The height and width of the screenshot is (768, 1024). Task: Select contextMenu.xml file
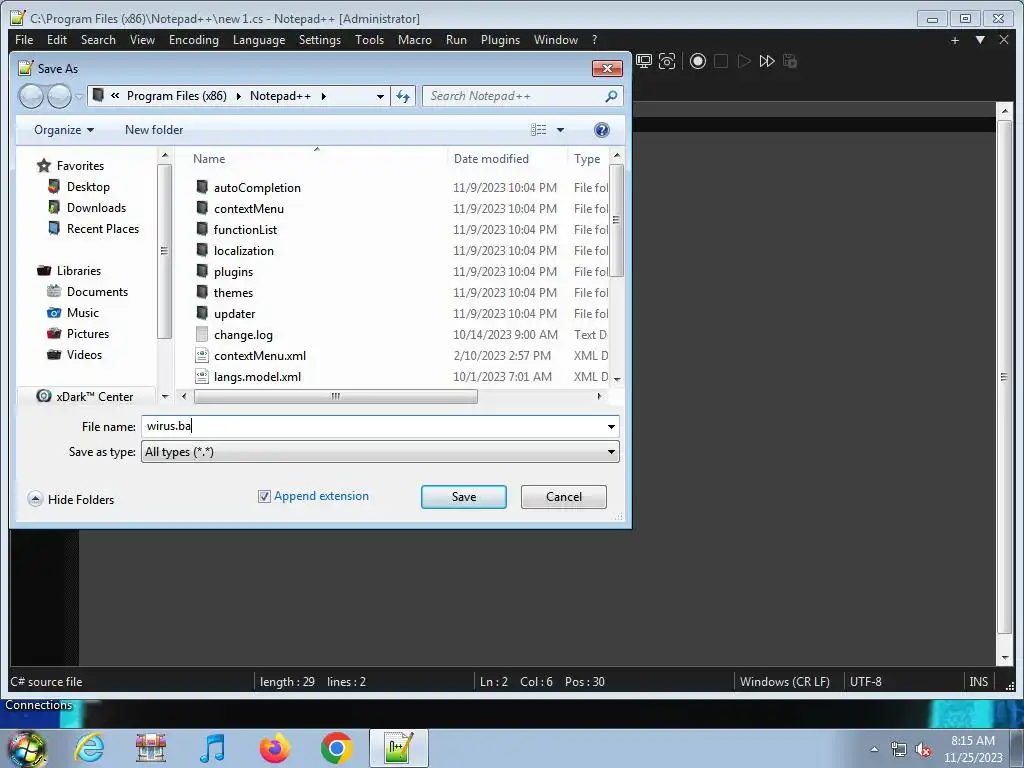pos(260,355)
